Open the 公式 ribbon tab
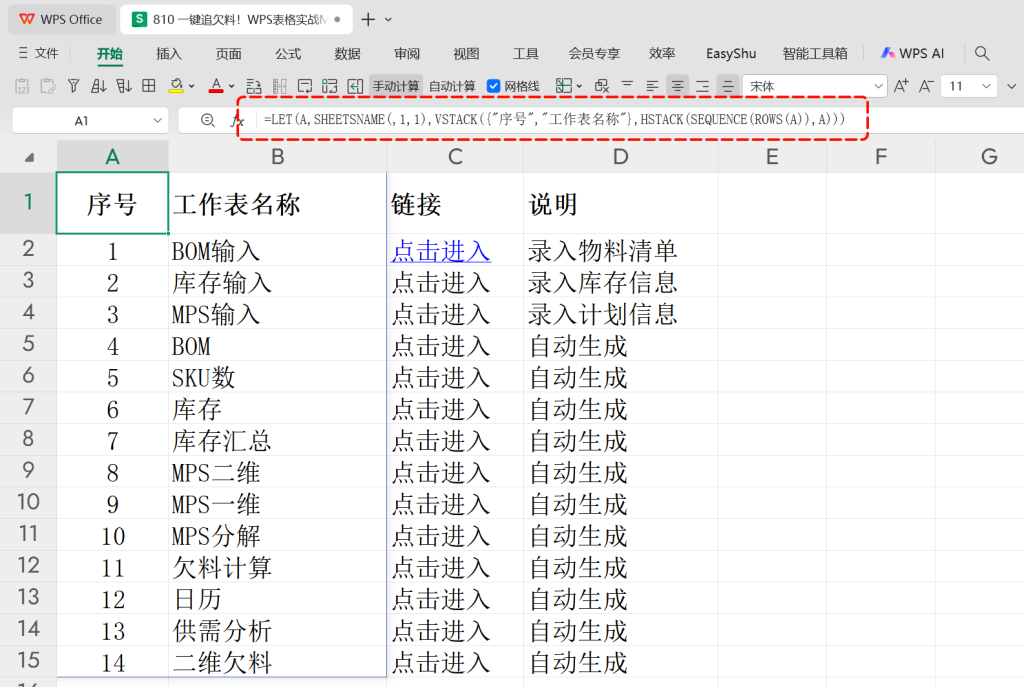 point(288,54)
